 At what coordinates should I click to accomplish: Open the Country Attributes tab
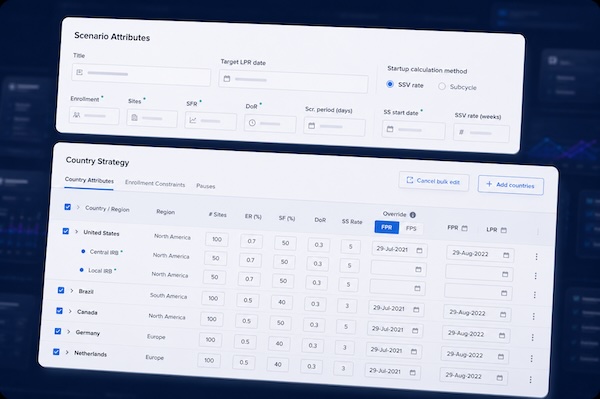[x=89, y=180]
